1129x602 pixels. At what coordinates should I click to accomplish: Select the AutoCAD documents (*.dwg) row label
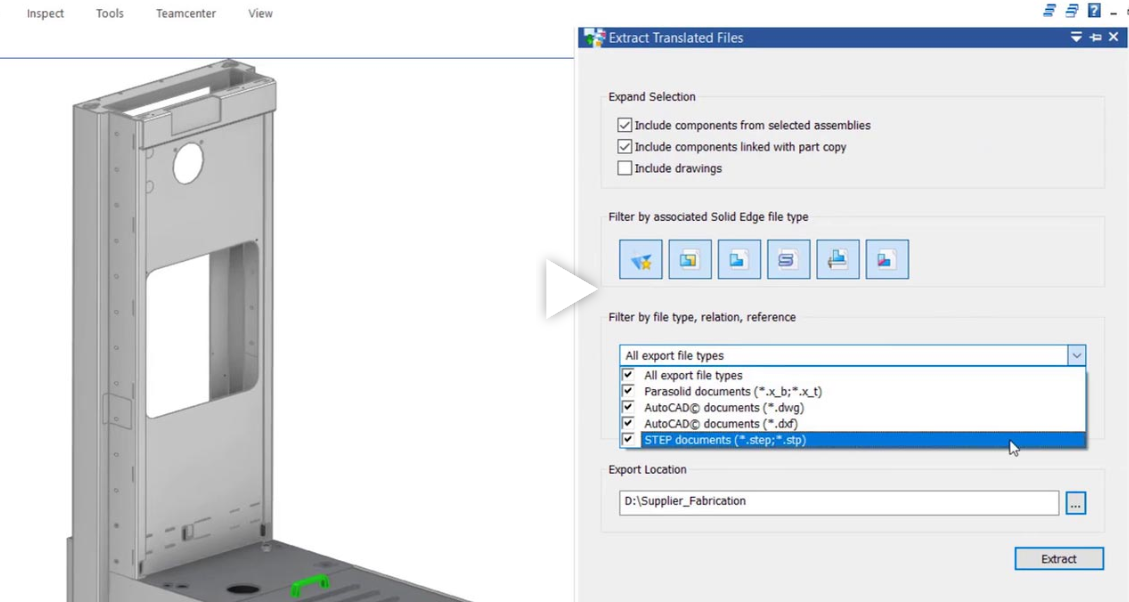[724, 408]
